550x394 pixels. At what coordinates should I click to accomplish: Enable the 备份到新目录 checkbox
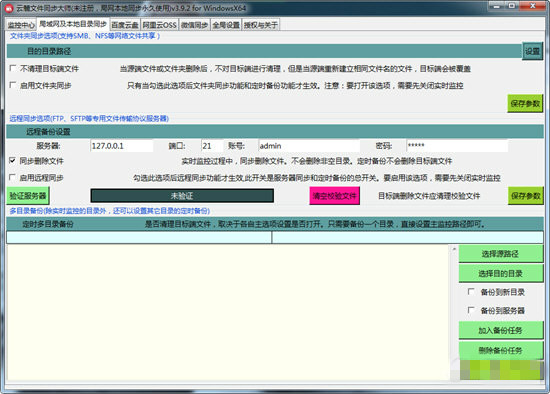pyautogui.click(x=471, y=292)
